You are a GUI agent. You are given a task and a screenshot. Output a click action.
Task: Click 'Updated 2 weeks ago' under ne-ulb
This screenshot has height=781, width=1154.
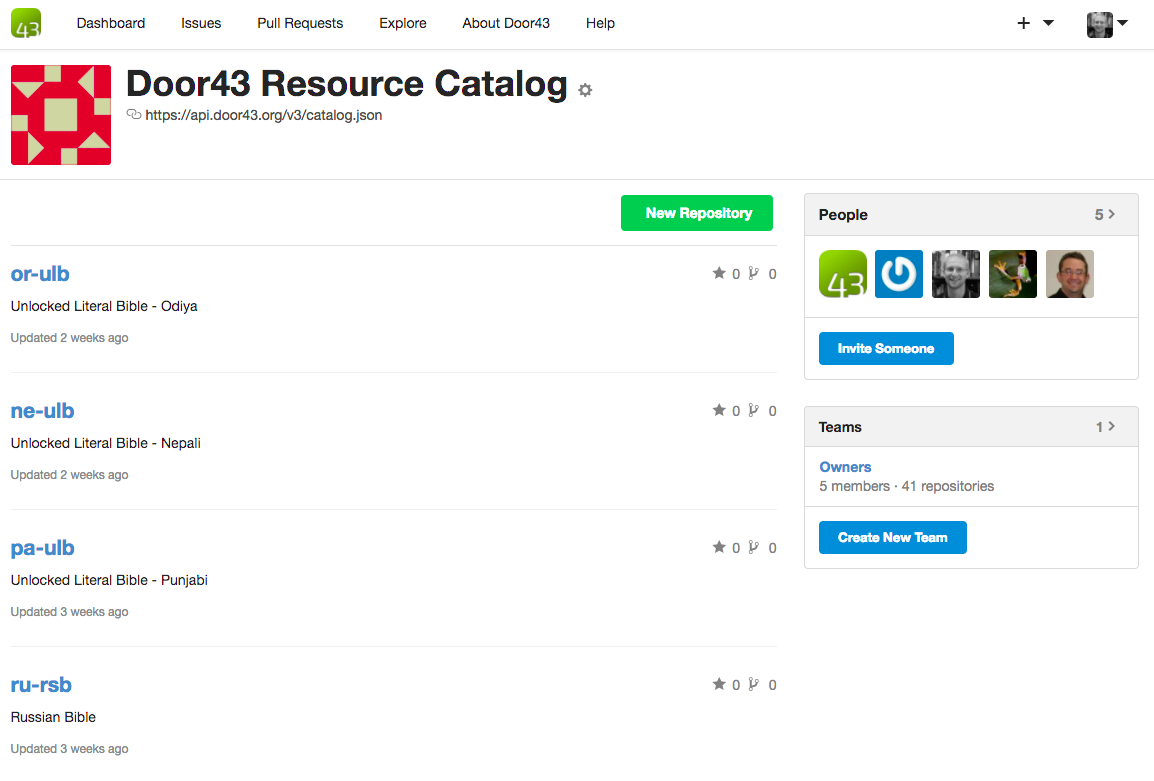69,475
